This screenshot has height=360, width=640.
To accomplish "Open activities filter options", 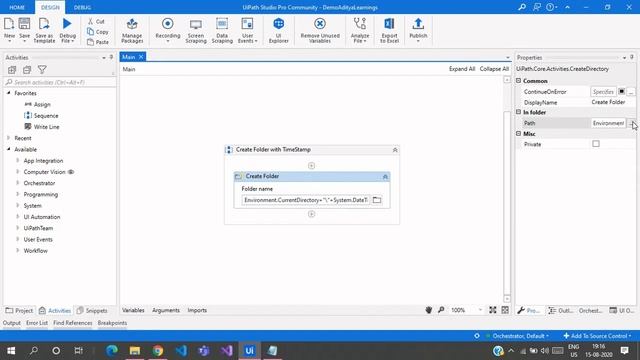I will tap(42, 70).
